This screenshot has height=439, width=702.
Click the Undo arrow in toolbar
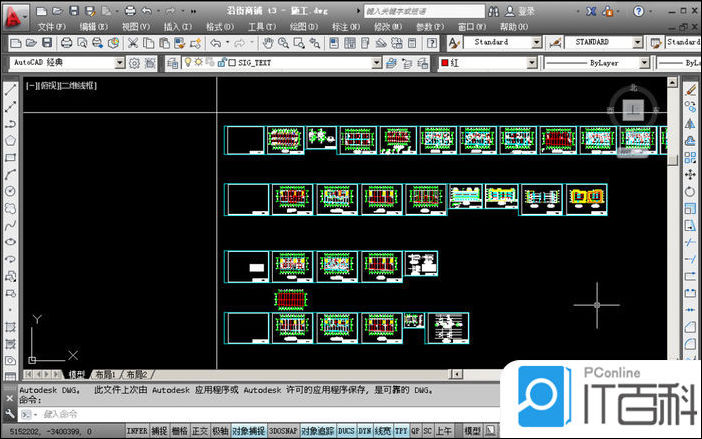216,43
